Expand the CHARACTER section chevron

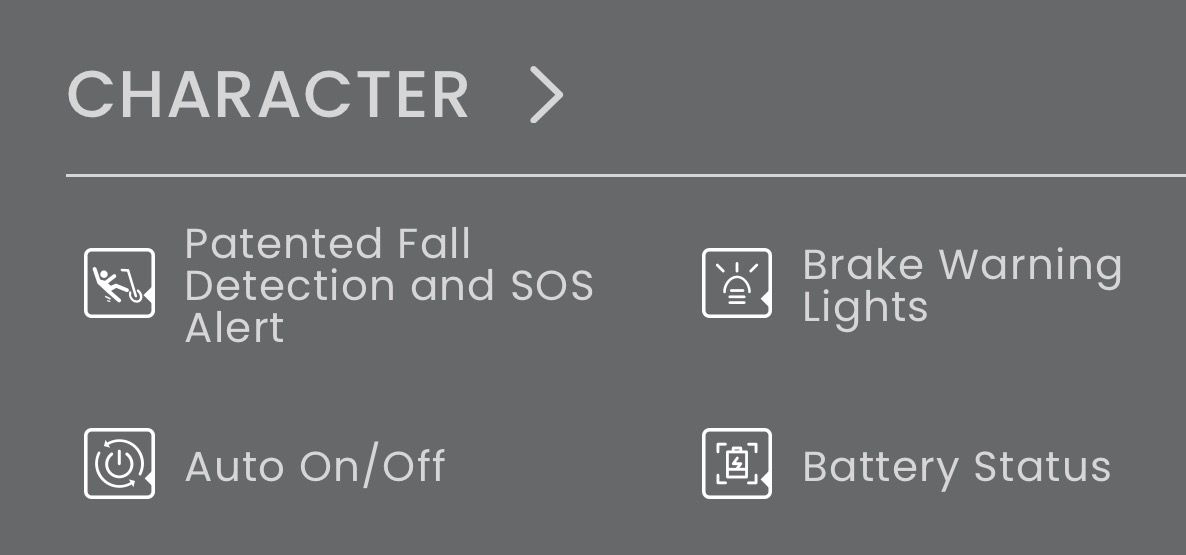pyautogui.click(x=545, y=96)
